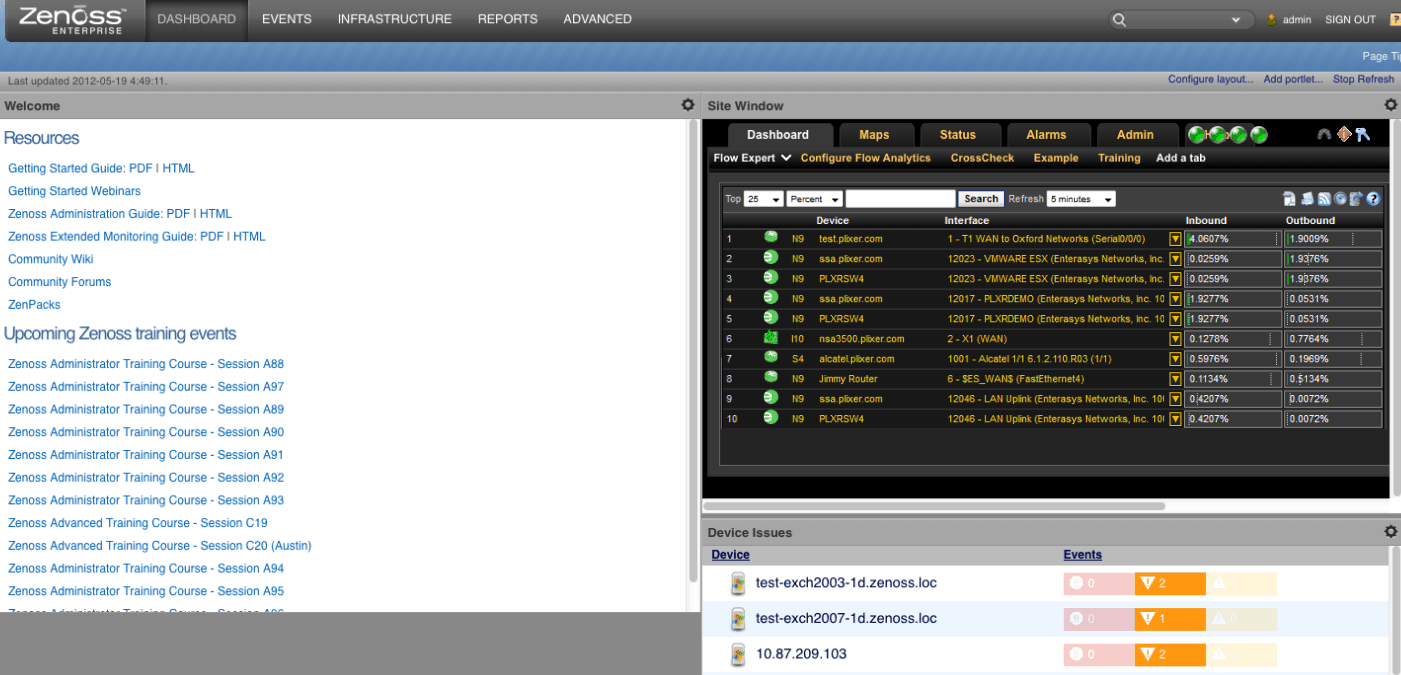This screenshot has height=675, width=1401.
Task: Click the 1.9009% outbound utilization bar
Action: pos(1333,239)
